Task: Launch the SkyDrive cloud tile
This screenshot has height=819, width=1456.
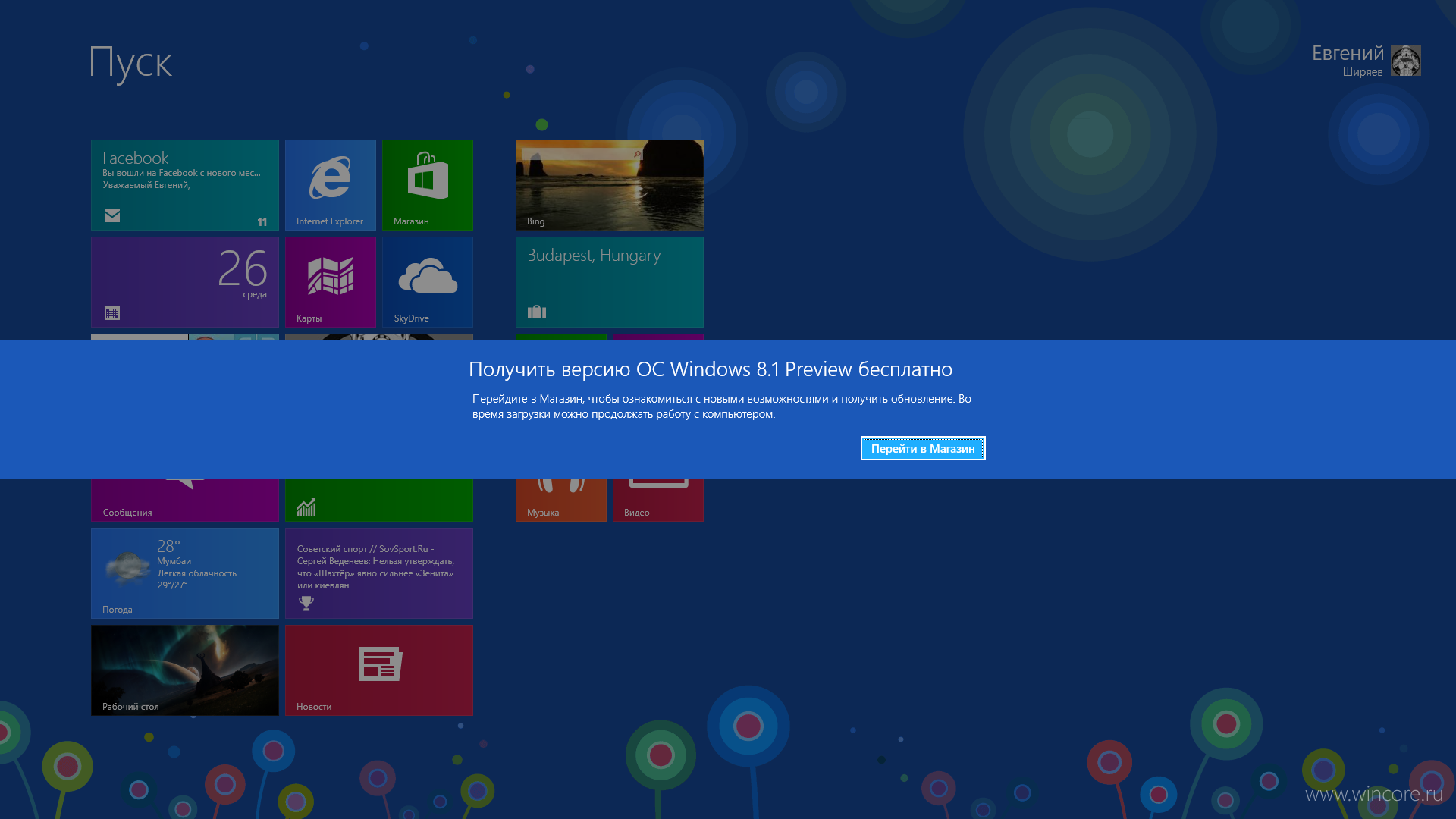Action: [428, 282]
